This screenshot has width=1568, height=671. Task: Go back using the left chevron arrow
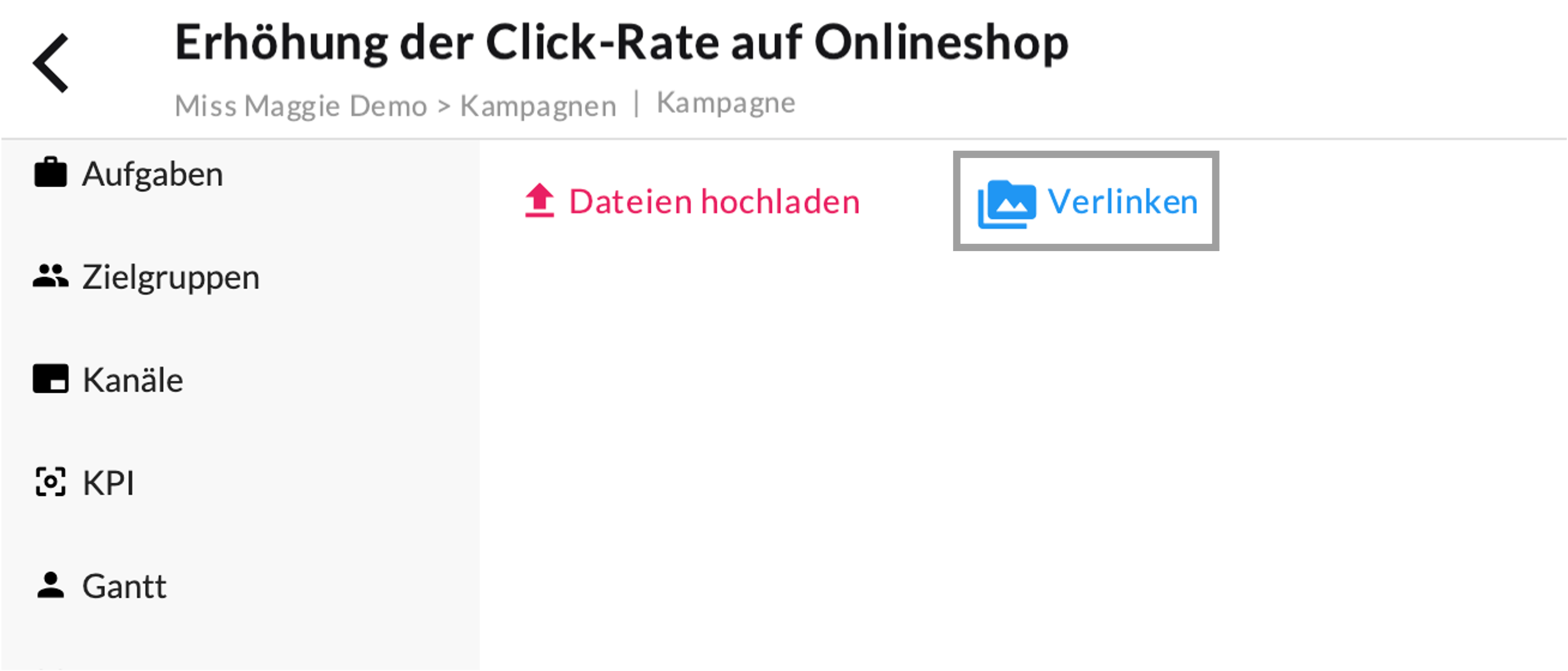coord(51,63)
